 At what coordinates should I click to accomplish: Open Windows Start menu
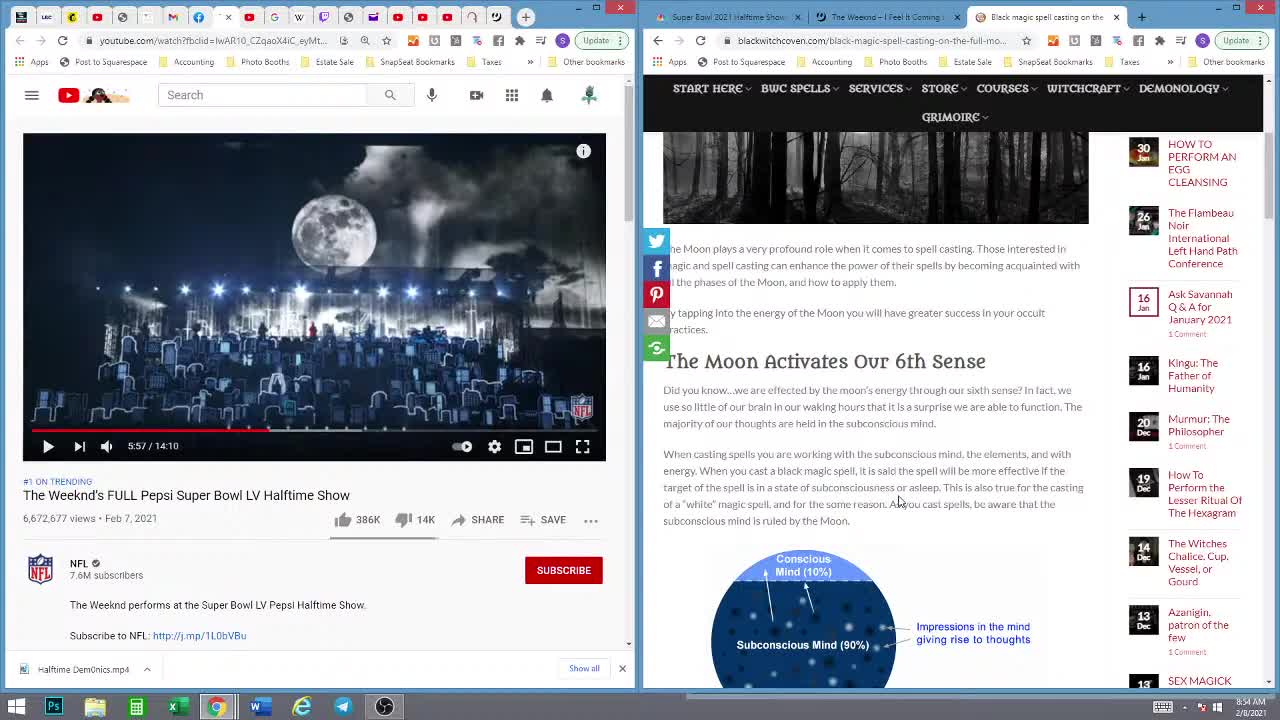click(17, 707)
